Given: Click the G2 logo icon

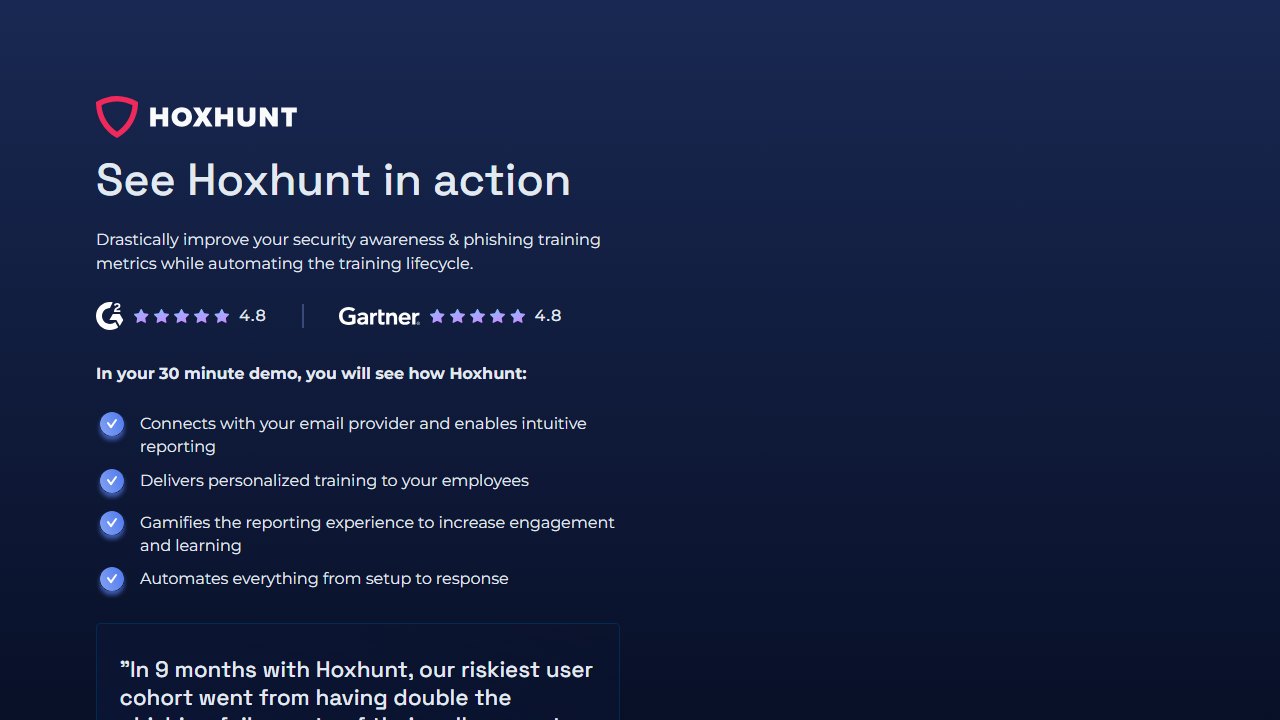Looking at the screenshot, I should point(109,316).
